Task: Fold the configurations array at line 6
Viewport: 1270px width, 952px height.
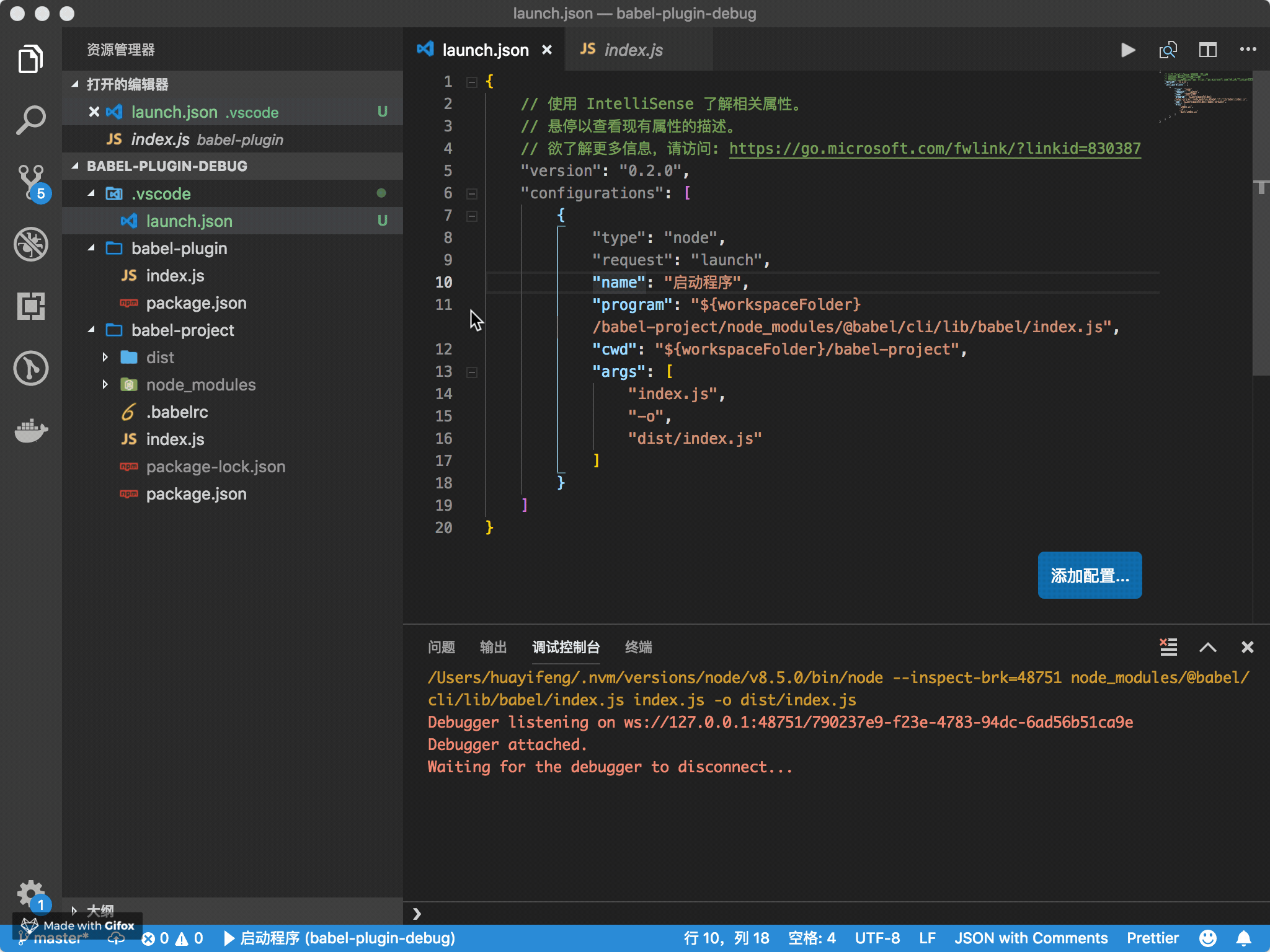Action: pos(472,193)
